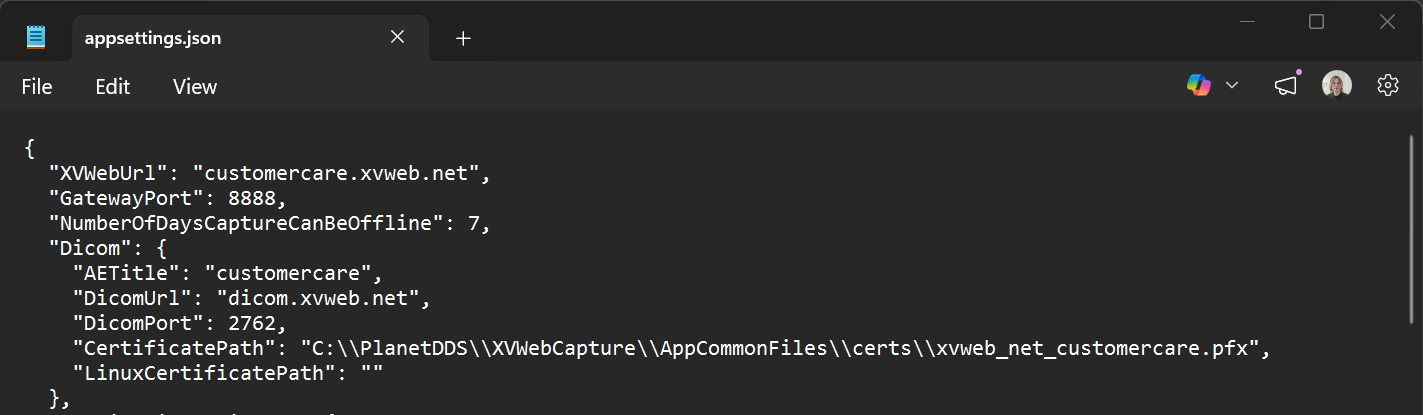Click the Notepad app icon
Viewport: 1423px width, 415px height.
[x=36, y=38]
